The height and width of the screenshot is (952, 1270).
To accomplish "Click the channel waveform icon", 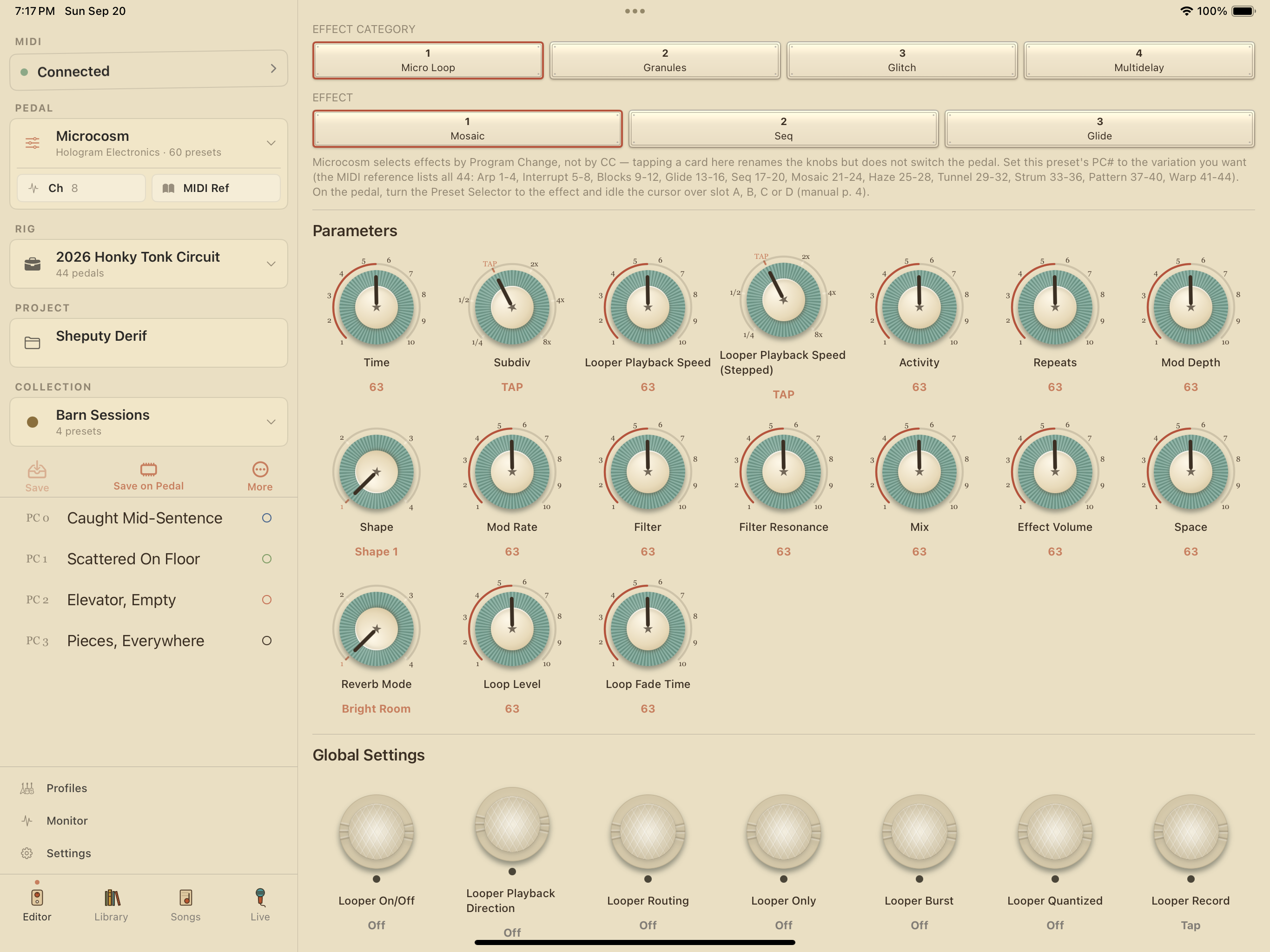I will point(34,188).
